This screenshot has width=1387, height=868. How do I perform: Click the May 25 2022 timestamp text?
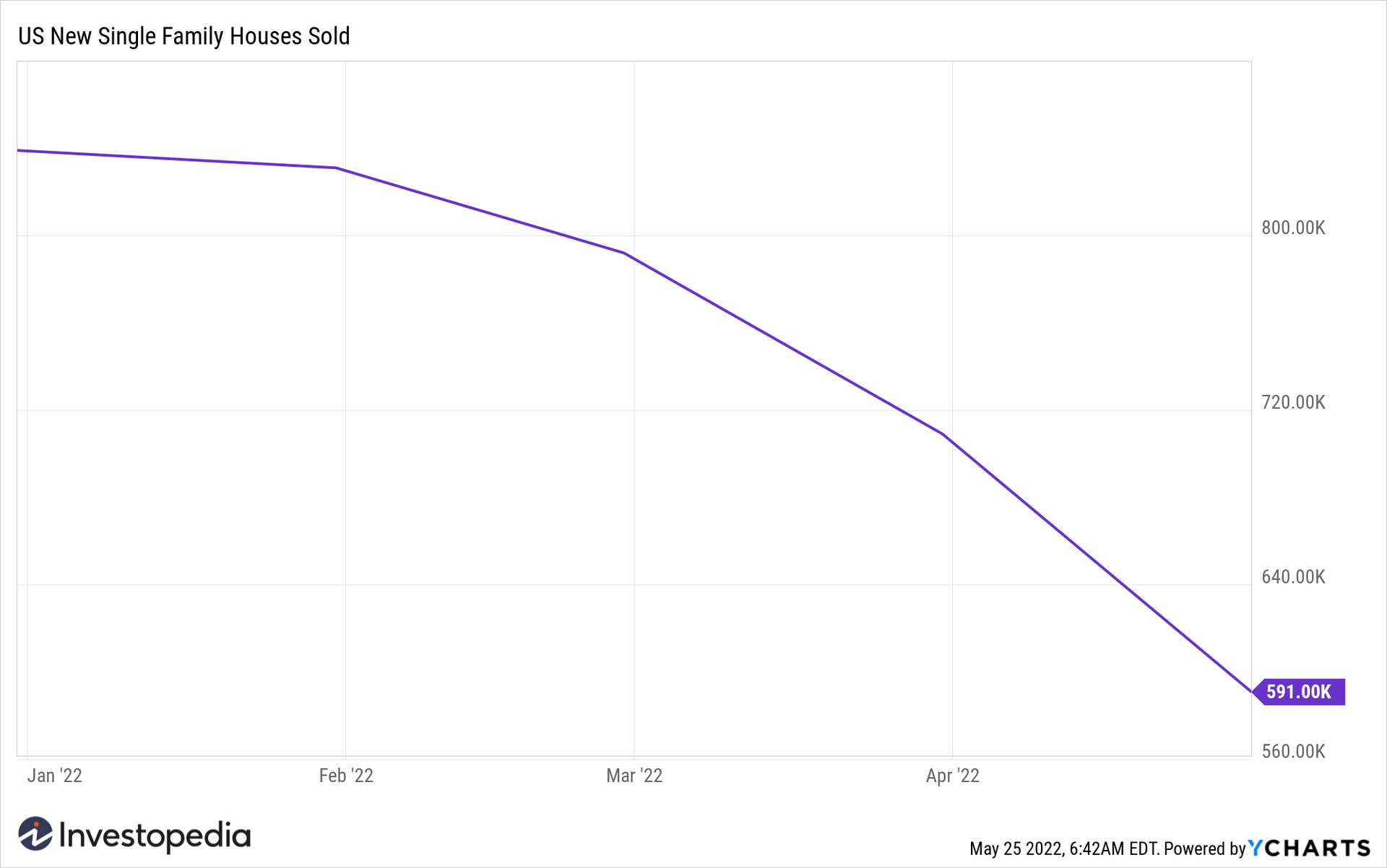[1063, 849]
